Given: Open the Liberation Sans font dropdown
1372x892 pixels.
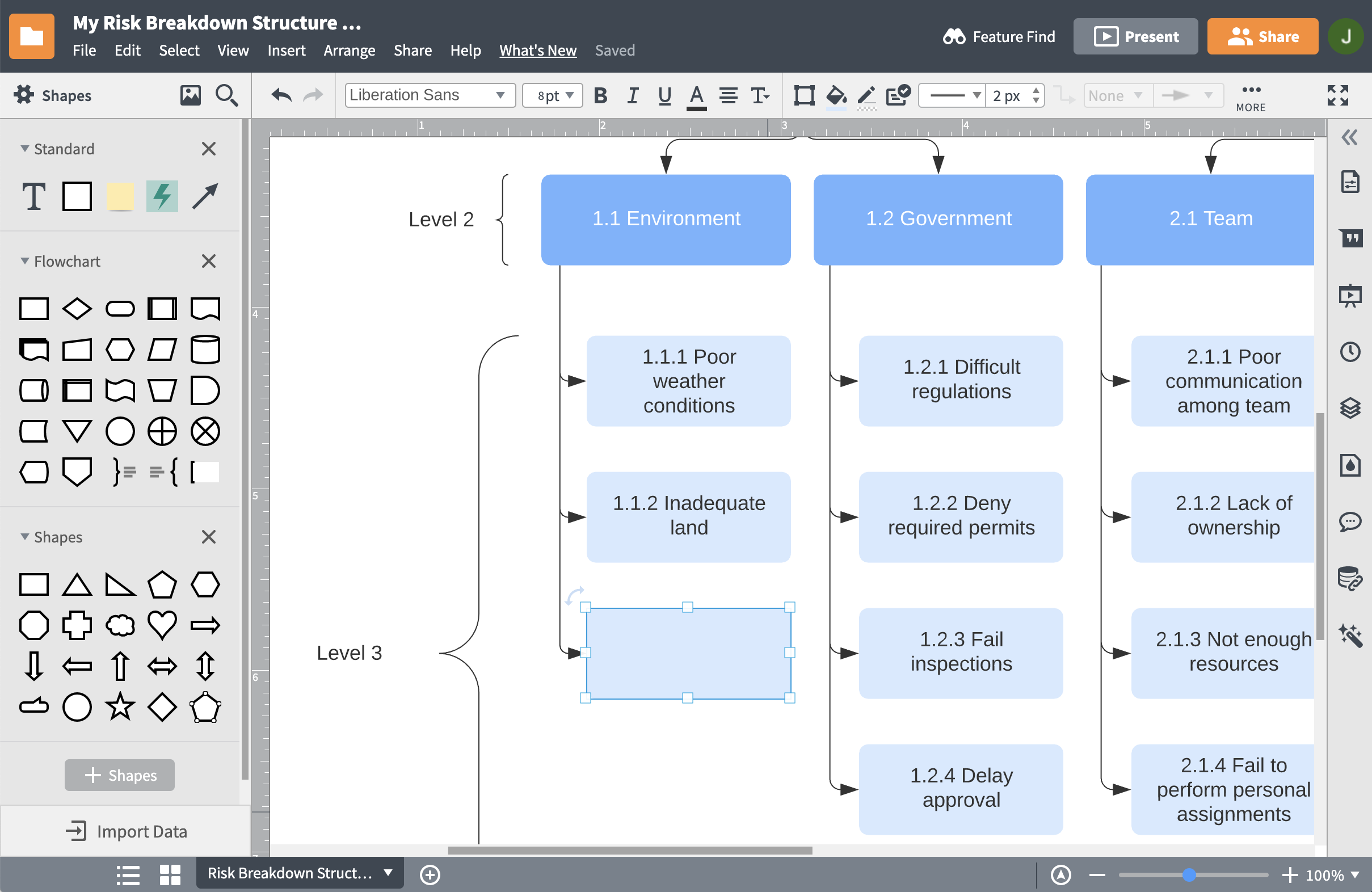Looking at the screenshot, I should tap(430, 95).
